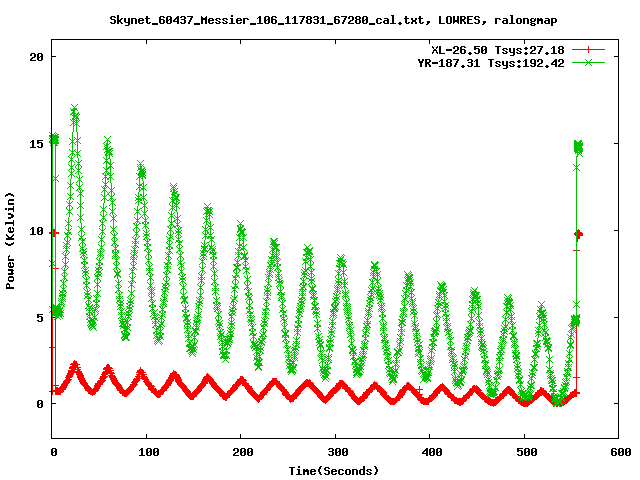Click the "Power (Kelvin)" axis label

[x=10, y=241]
